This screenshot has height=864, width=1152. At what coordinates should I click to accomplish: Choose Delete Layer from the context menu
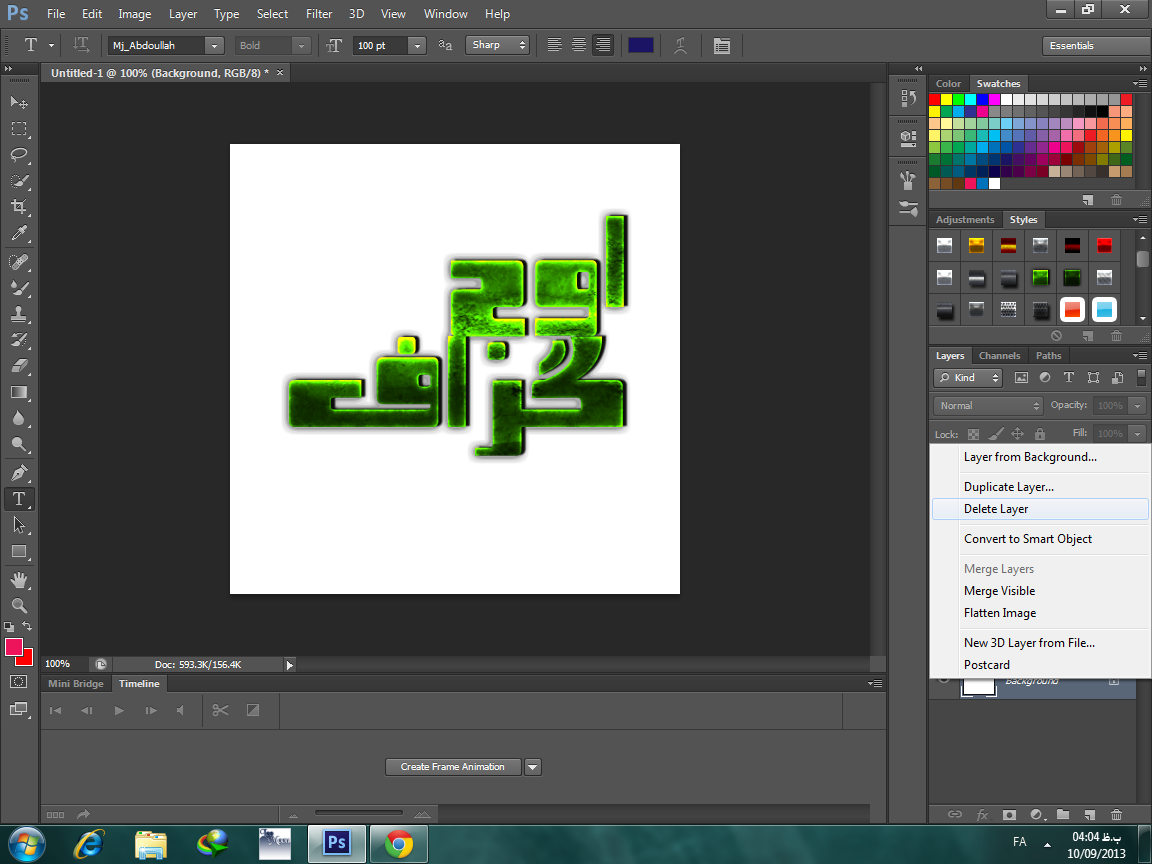(x=996, y=509)
